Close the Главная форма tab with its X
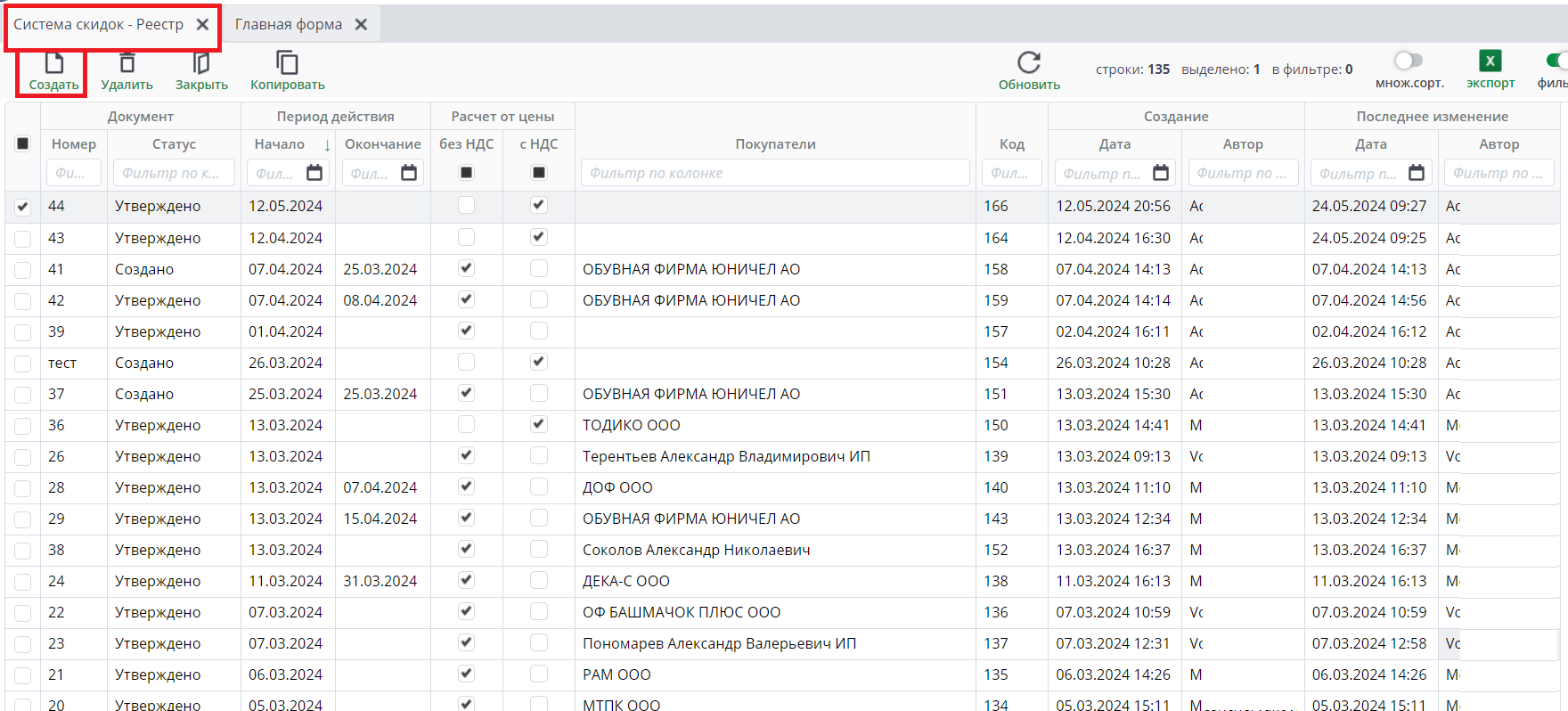Viewport: 1568px width, 711px height. (361, 25)
